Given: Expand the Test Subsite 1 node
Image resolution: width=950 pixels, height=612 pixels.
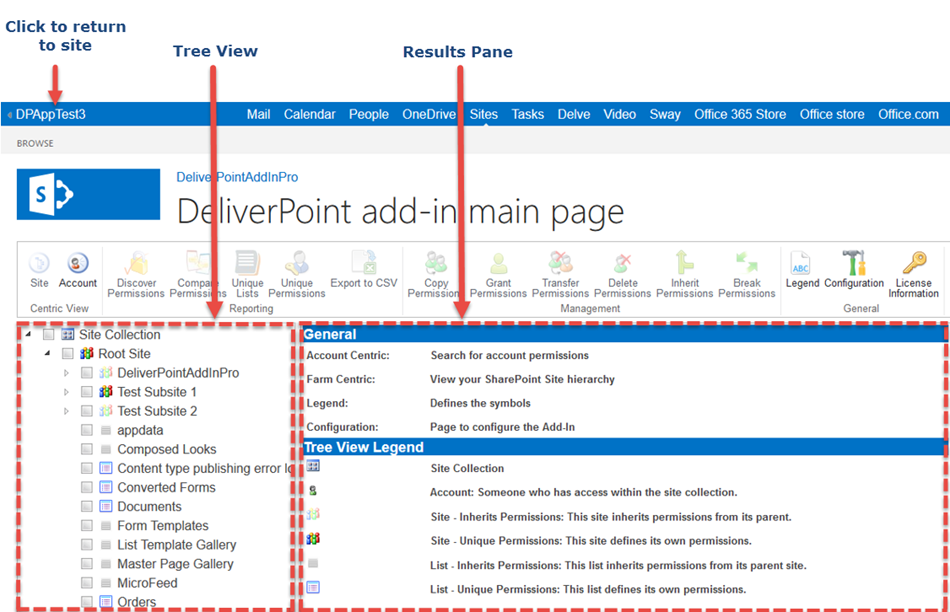Looking at the screenshot, I should pyautogui.click(x=67, y=392).
